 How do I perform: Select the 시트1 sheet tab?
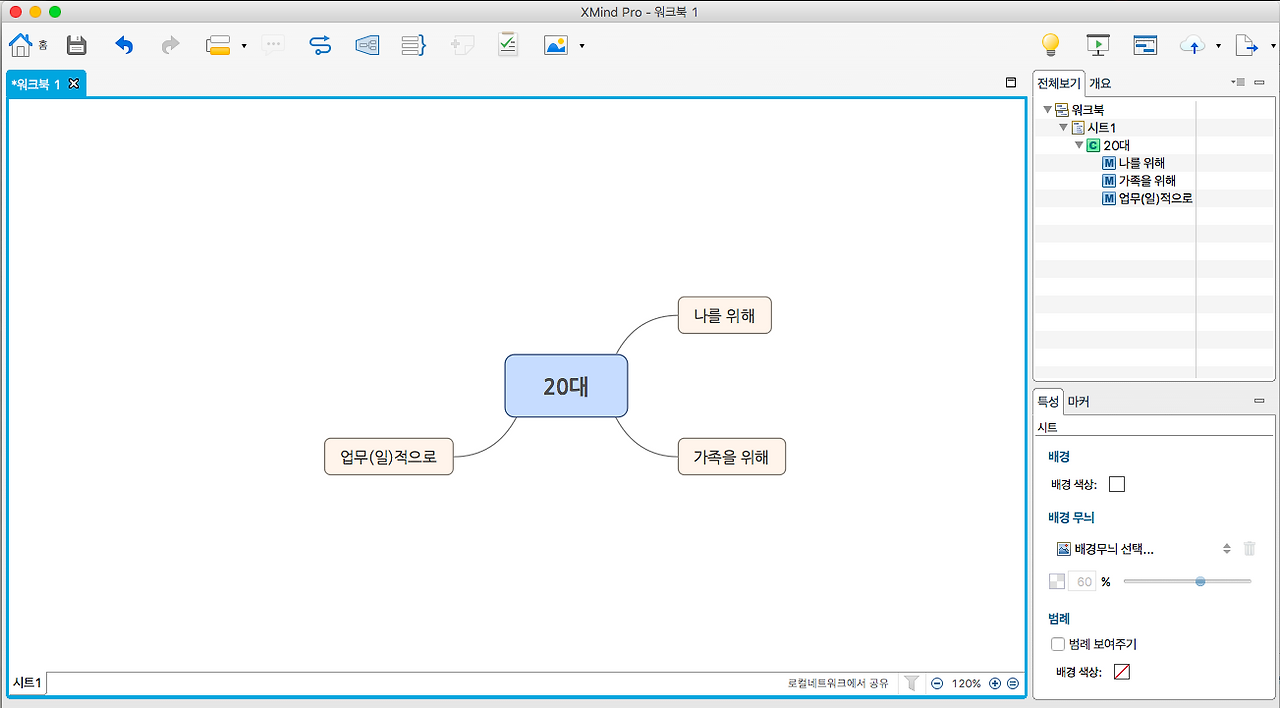point(27,683)
